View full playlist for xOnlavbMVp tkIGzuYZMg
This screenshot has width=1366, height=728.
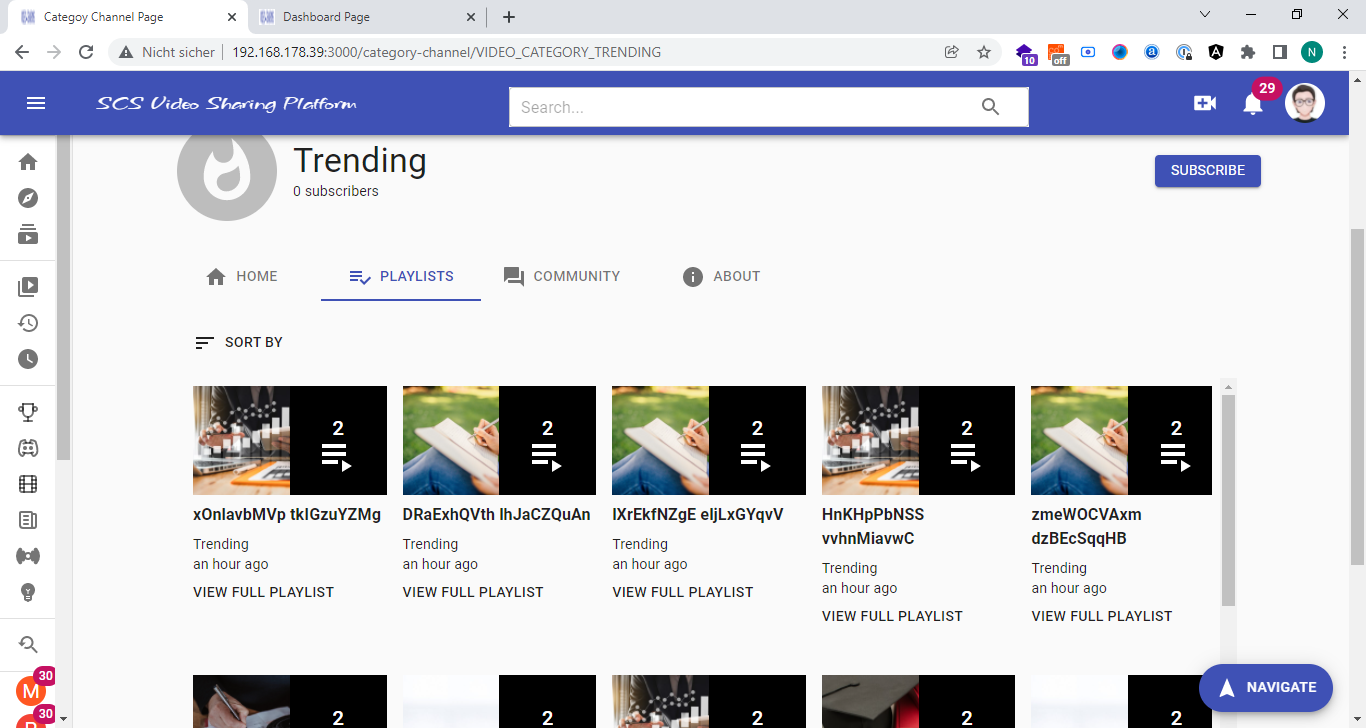263,592
